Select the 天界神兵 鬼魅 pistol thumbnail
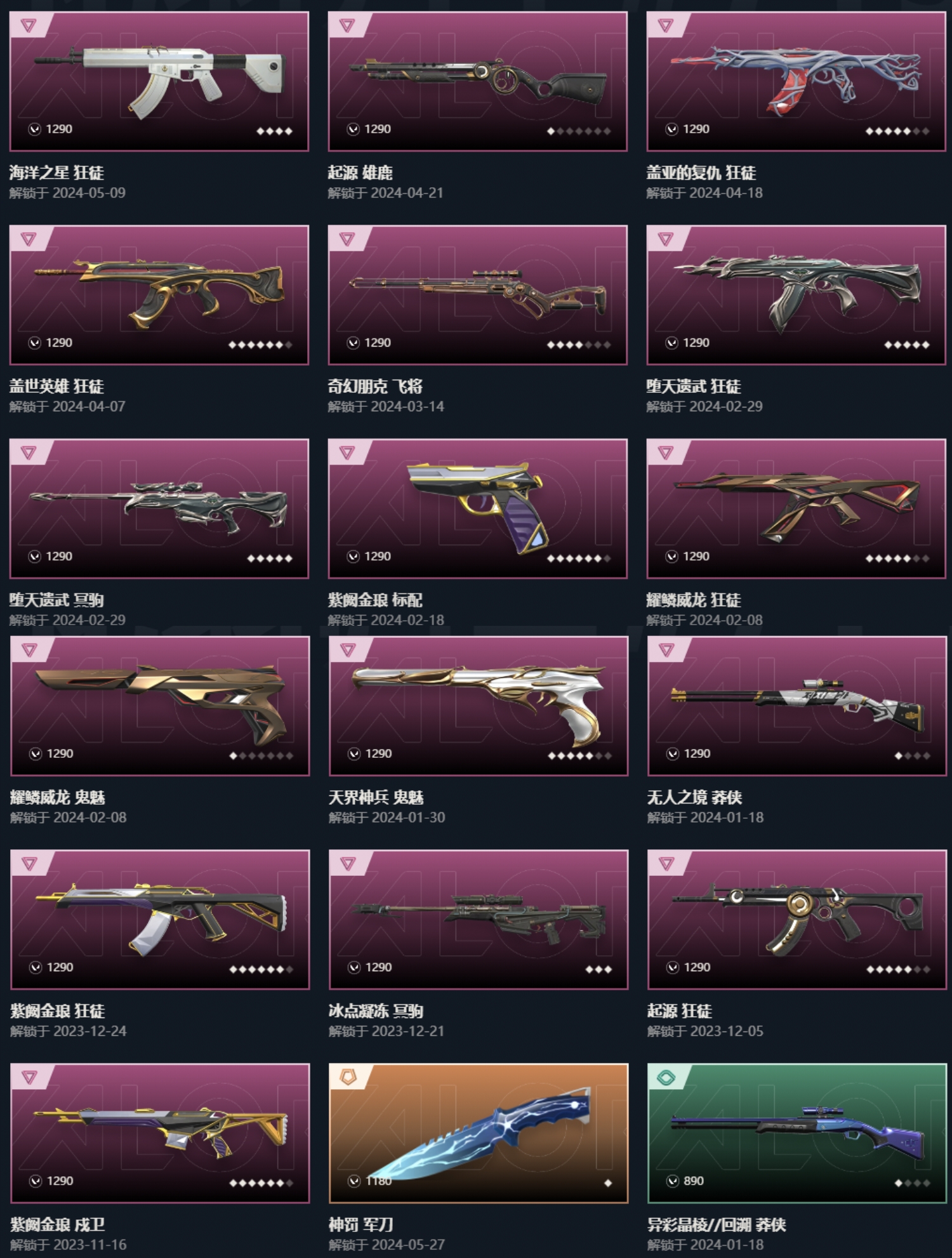 [x=479, y=706]
